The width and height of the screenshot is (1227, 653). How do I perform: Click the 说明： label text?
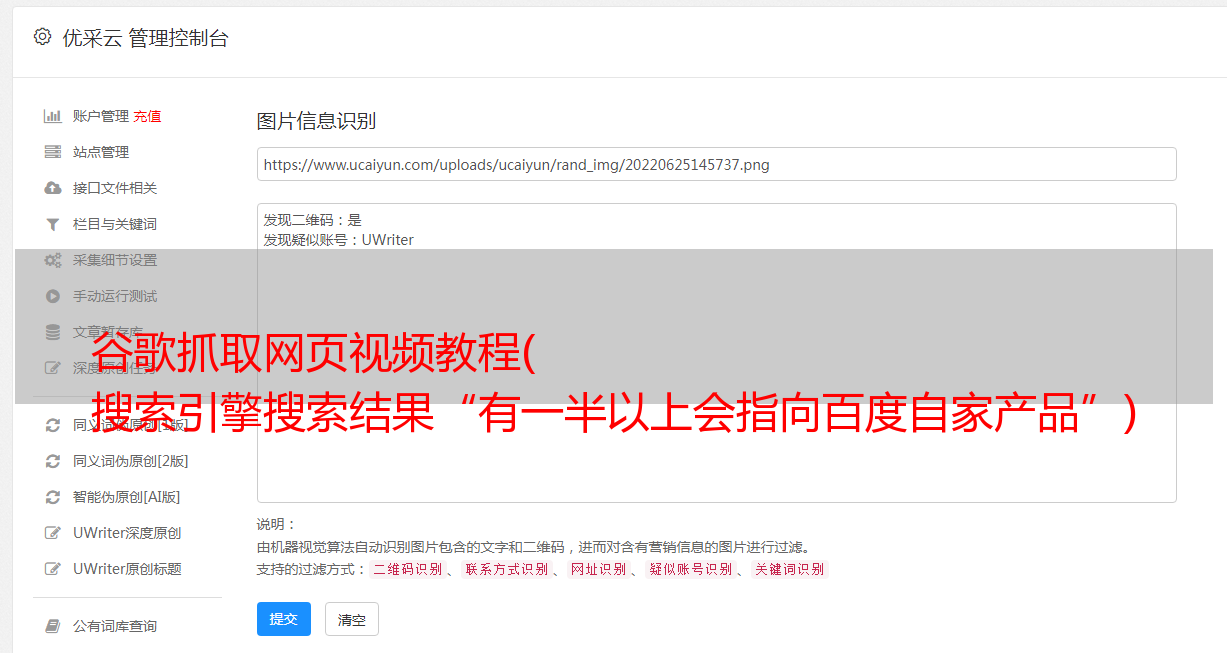(x=277, y=524)
